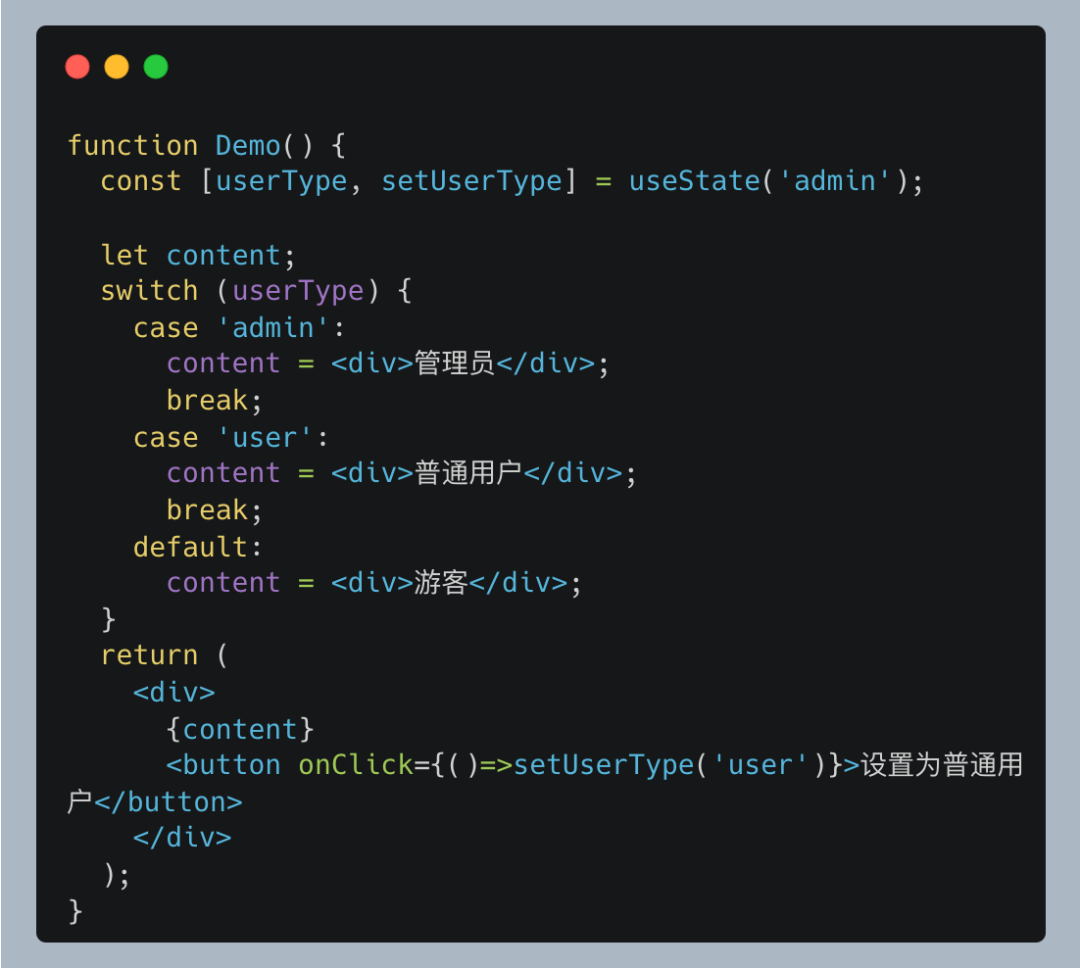Screen dimensions: 1080x968
Task: Select the closing "</button>" tag
Action: pos(168,803)
